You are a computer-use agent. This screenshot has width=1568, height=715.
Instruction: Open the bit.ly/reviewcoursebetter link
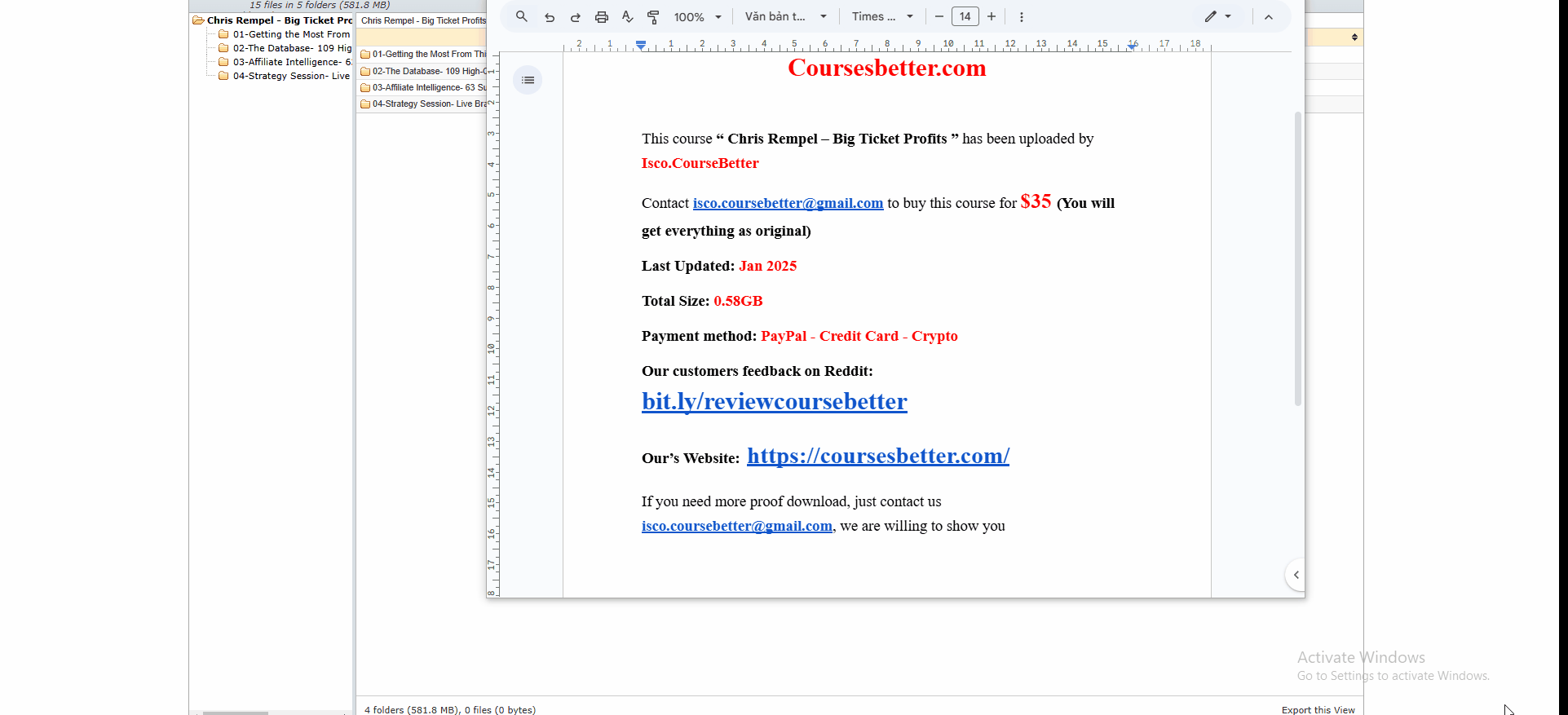click(774, 401)
